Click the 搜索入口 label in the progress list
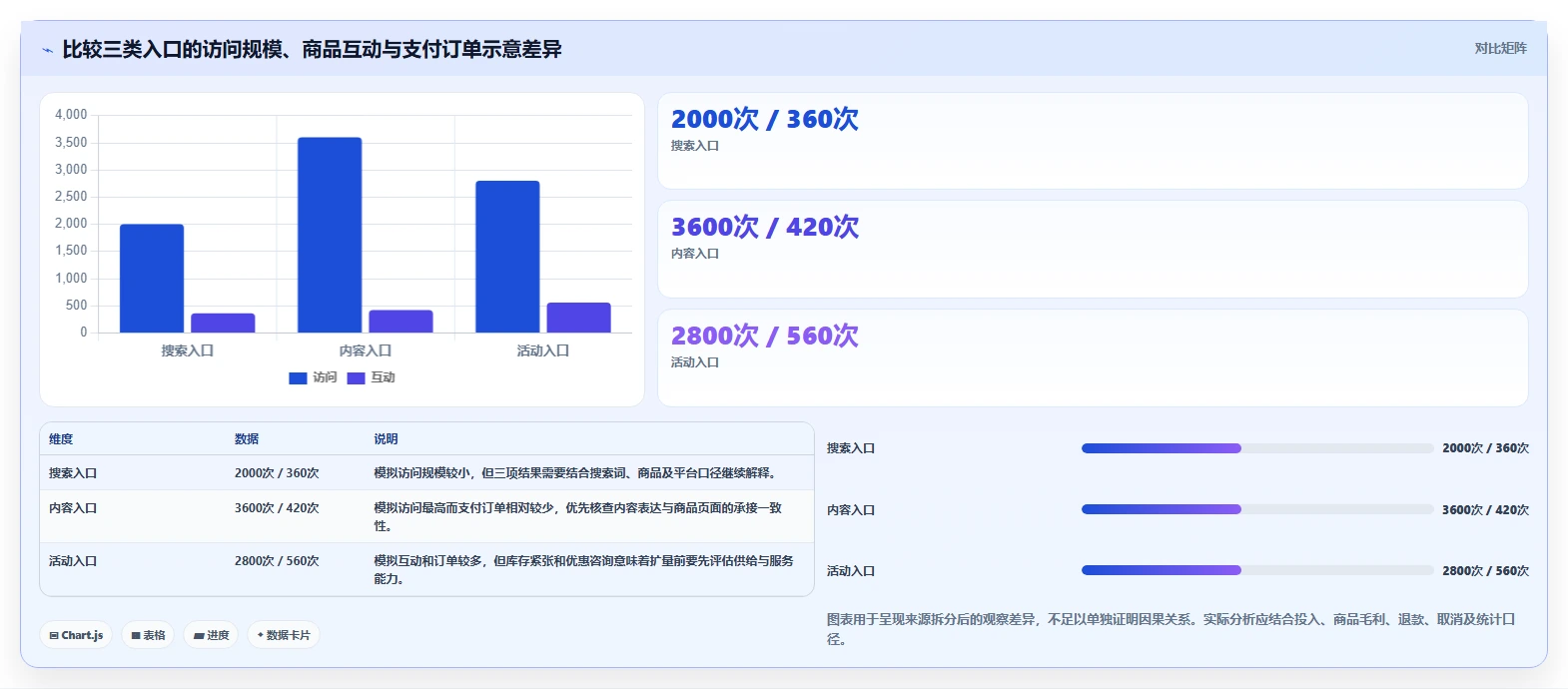Viewport: 1568px width, 689px height. [x=851, y=448]
